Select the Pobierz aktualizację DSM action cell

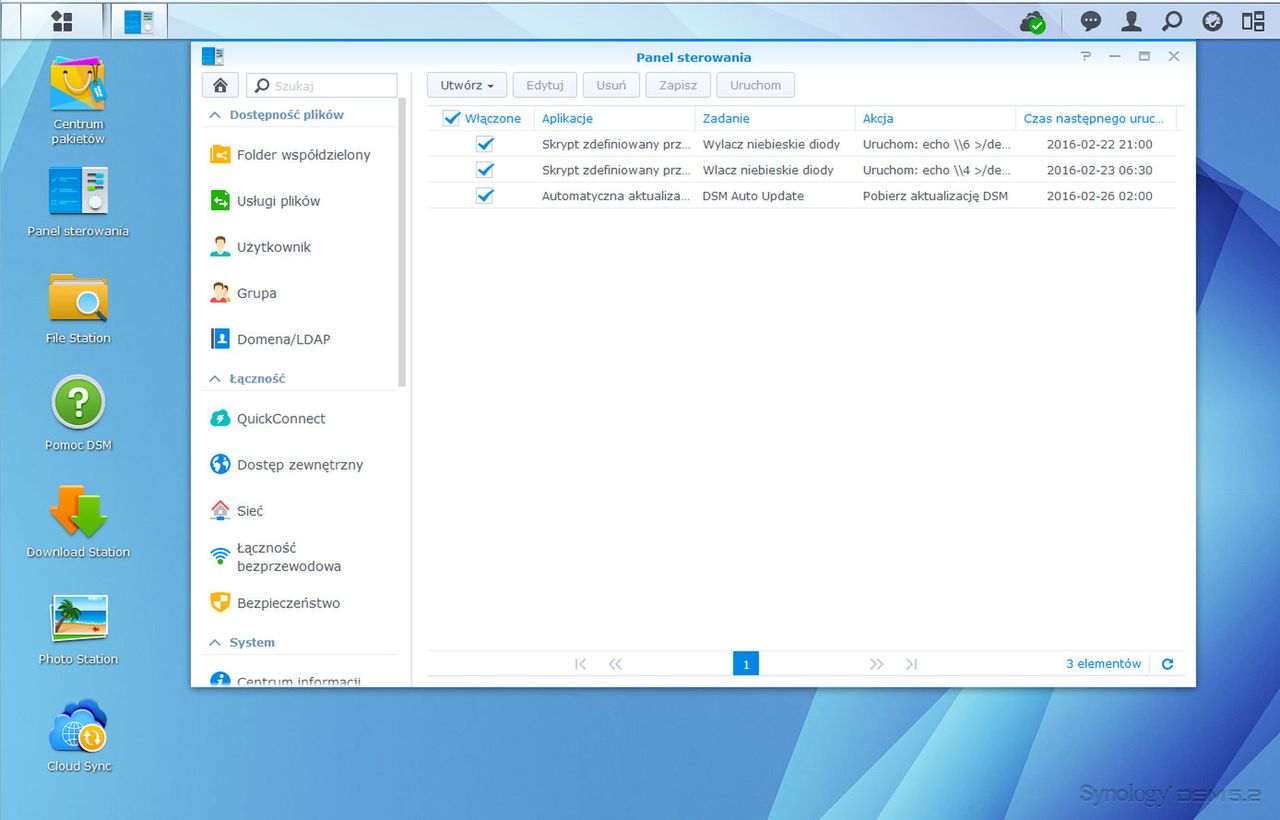coord(936,196)
